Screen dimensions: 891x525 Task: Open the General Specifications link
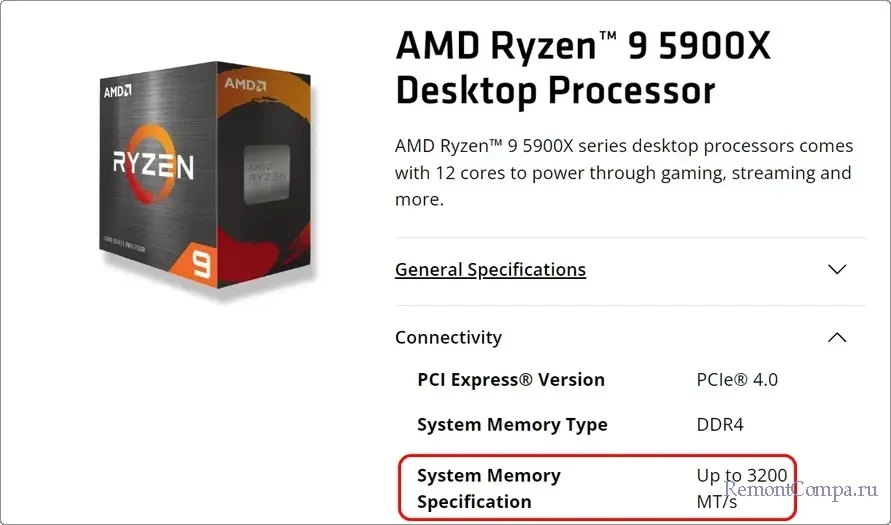click(490, 270)
